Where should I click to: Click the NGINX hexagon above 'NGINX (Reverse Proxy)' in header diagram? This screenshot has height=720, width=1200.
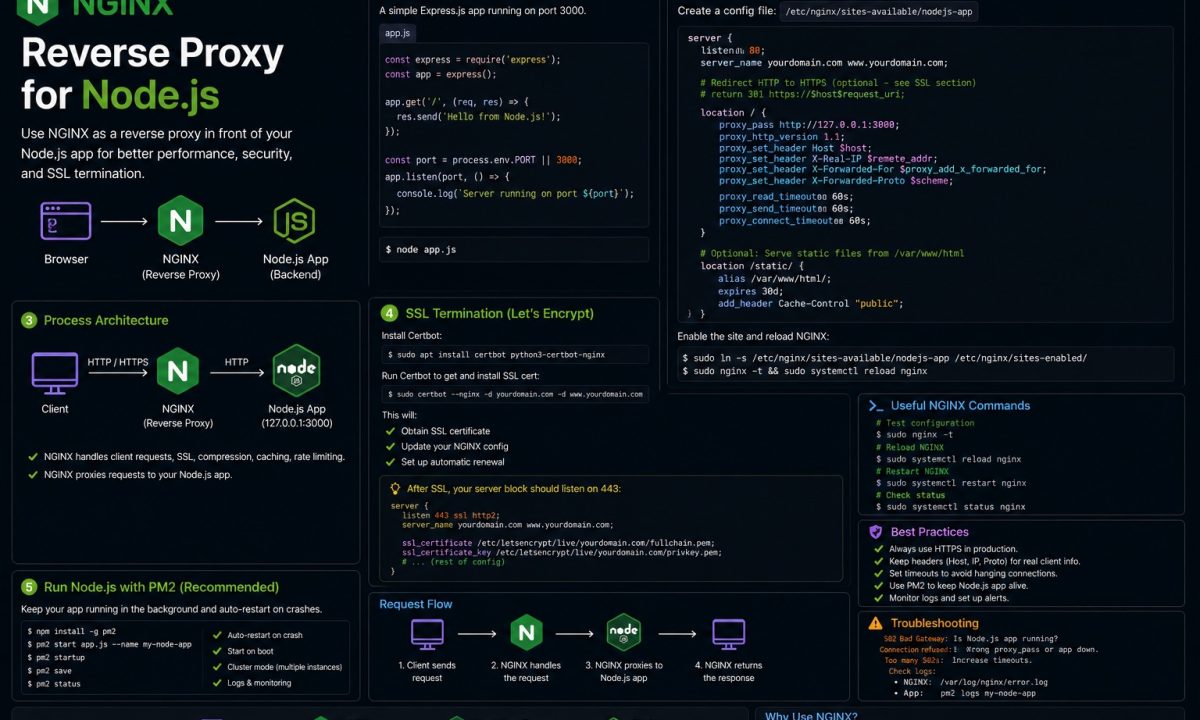pos(181,221)
